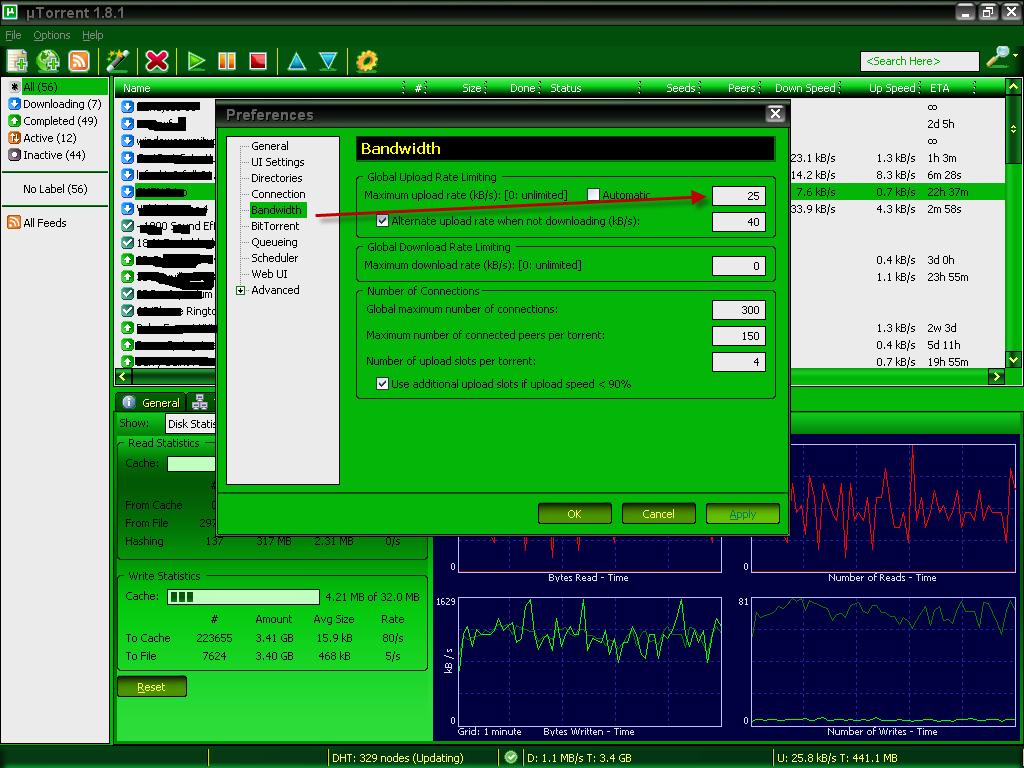Uncheck Alternate upload rate when not downloading
Screen dimensions: 1024x768
[x=382, y=221]
